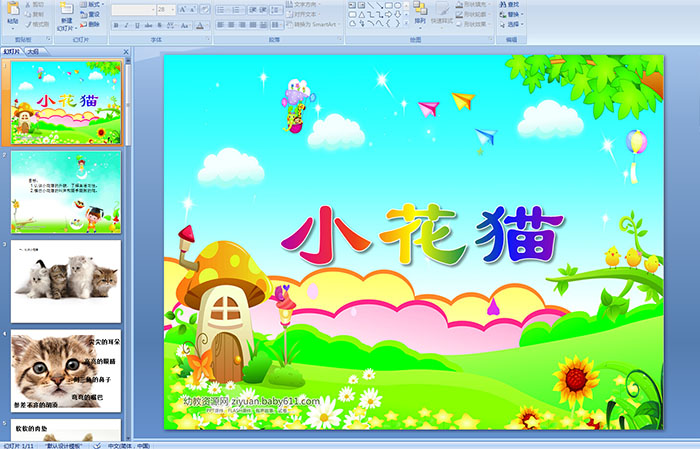
Task: Toggle Align Text Right
Action: pos(242,25)
